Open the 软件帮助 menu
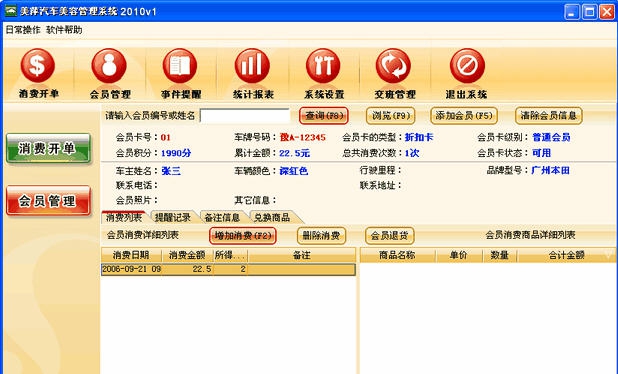Image resolution: width=618 pixels, height=374 pixels. [x=64, y=30]
